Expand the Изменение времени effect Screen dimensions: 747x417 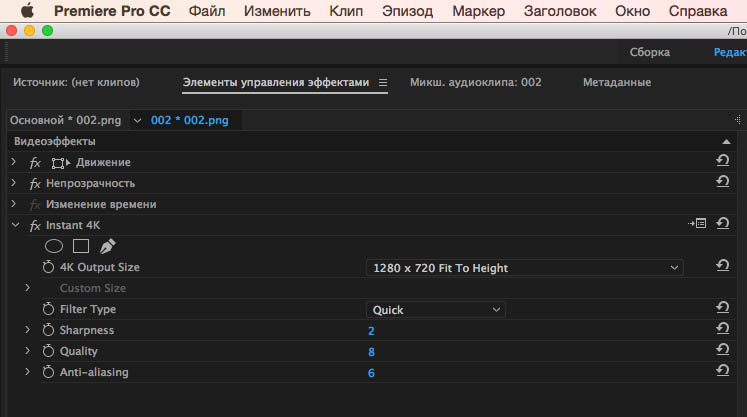(x=13, y=204)
